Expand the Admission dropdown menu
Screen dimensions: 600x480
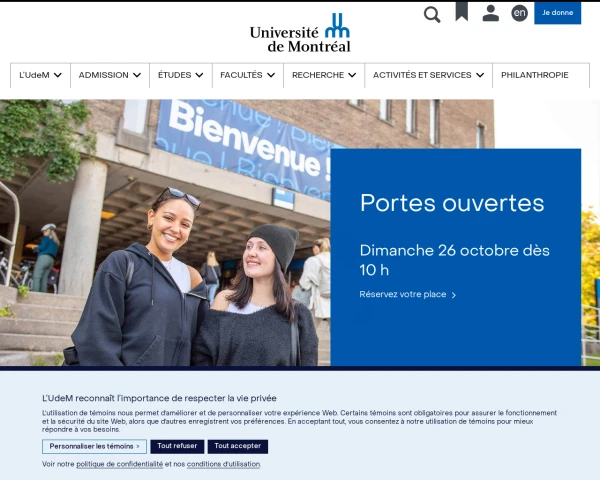click(x=111, y=75)
